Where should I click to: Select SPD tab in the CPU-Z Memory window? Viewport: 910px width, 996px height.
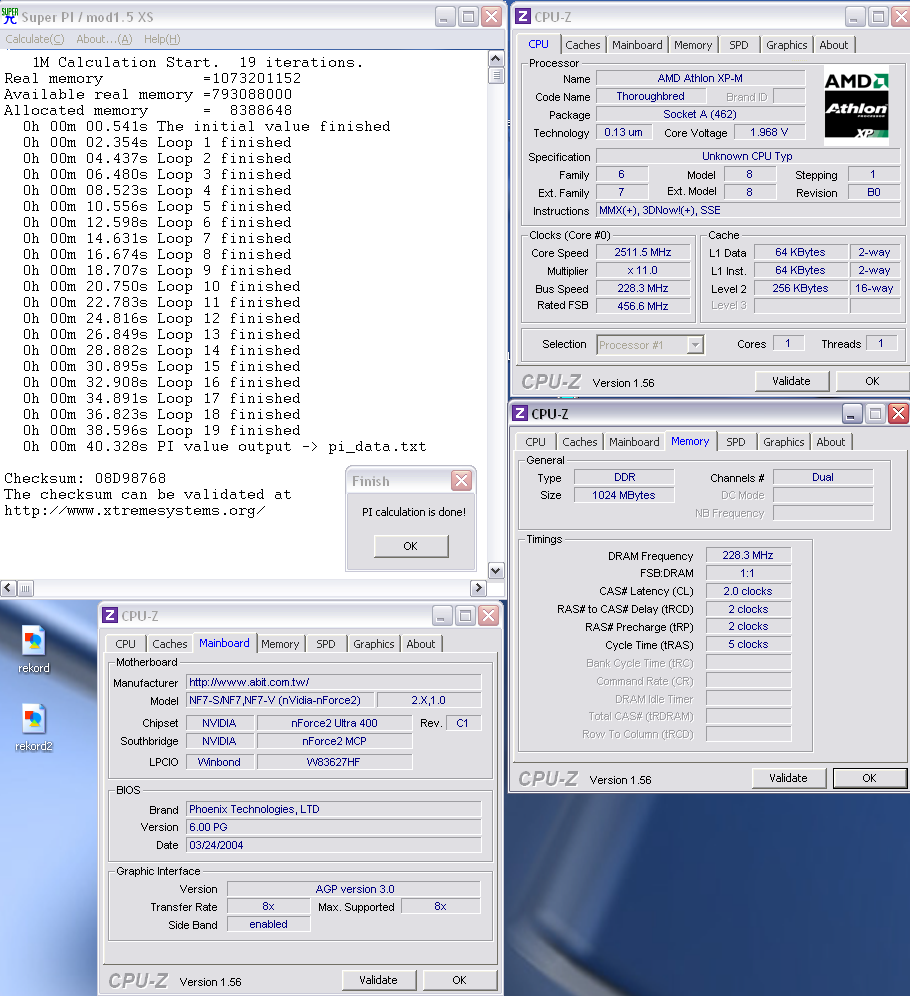click(x=735, y=442)
